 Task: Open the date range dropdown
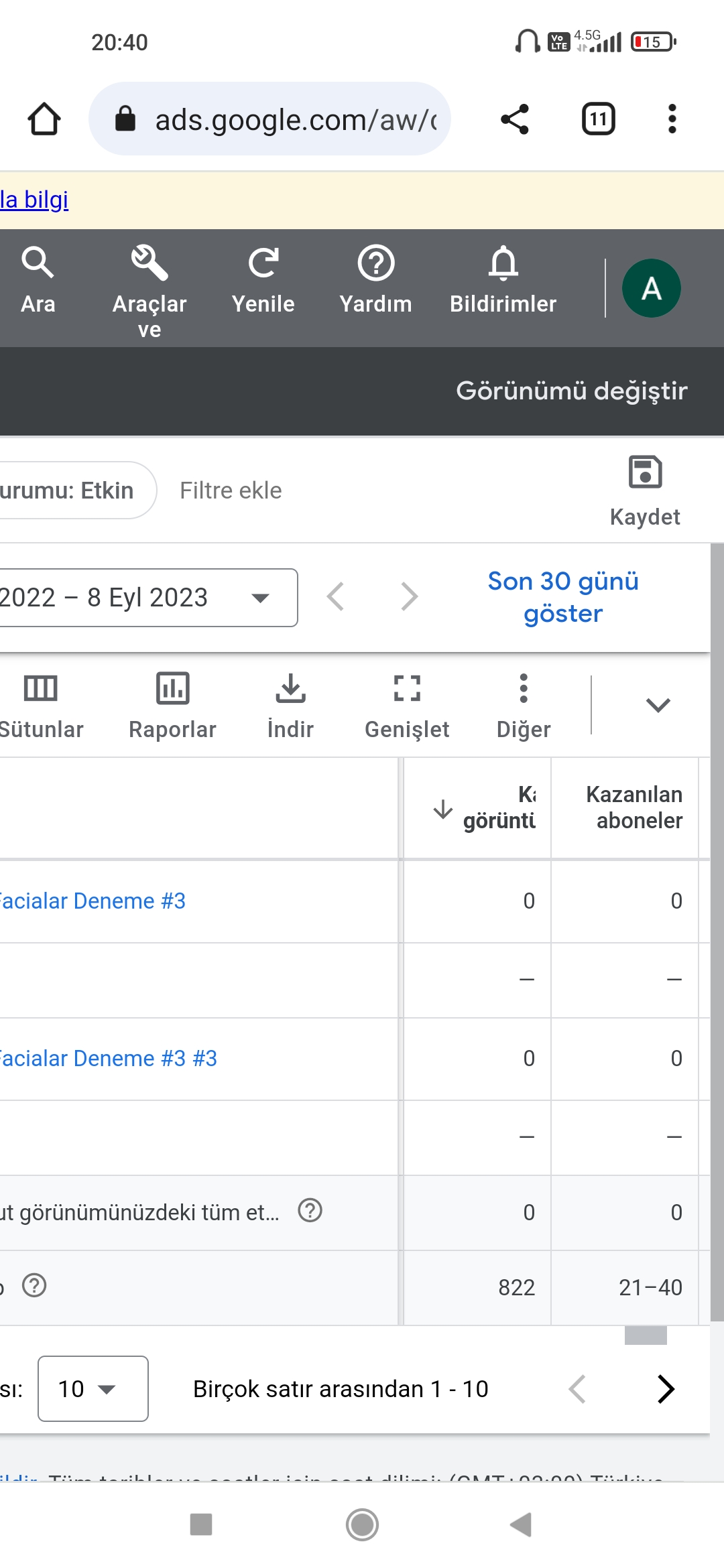pos(147,598)
